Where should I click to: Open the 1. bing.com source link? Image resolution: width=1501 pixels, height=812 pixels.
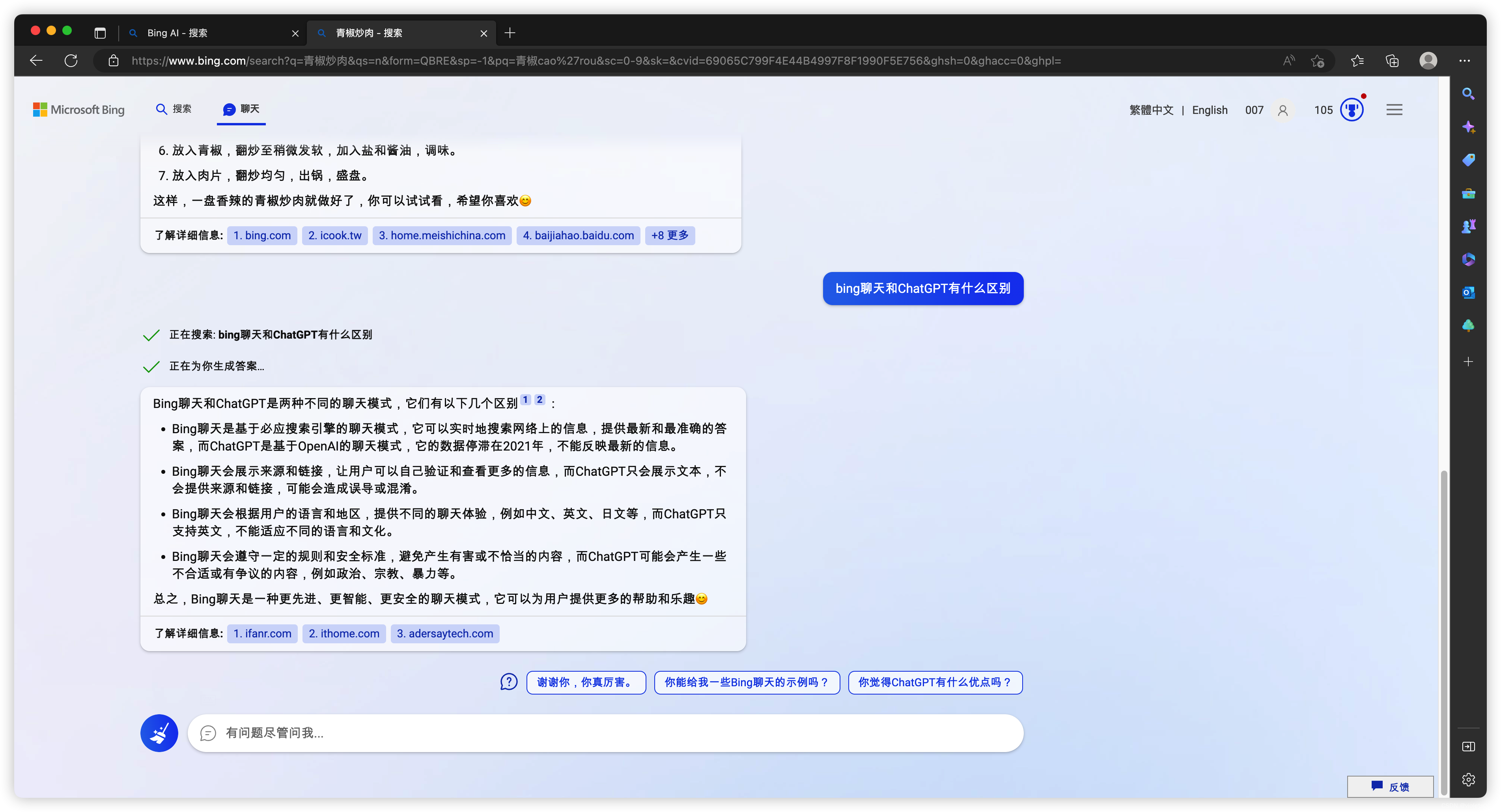[262, 235]
